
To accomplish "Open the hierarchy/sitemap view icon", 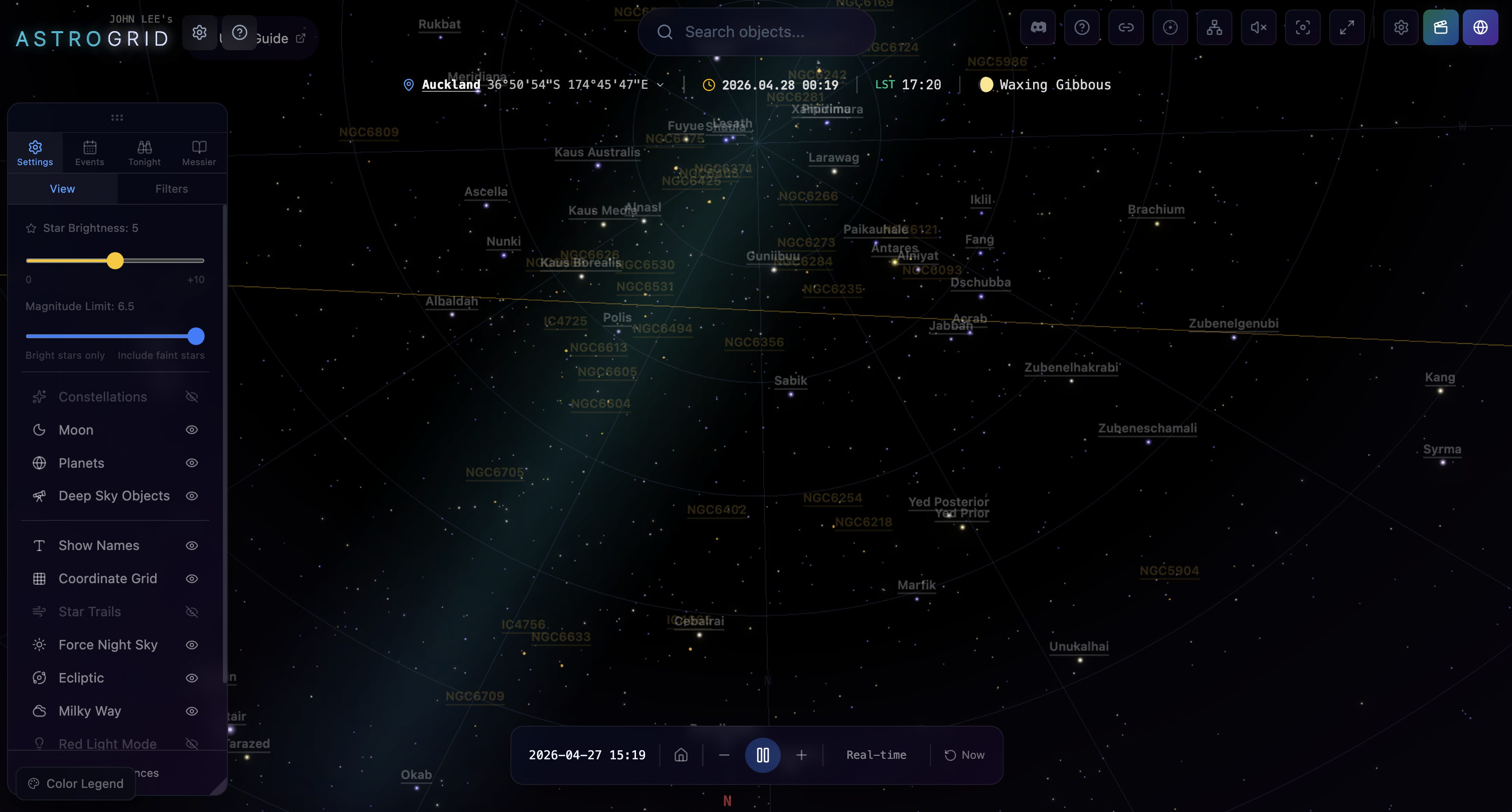I will click(1214, 27).
